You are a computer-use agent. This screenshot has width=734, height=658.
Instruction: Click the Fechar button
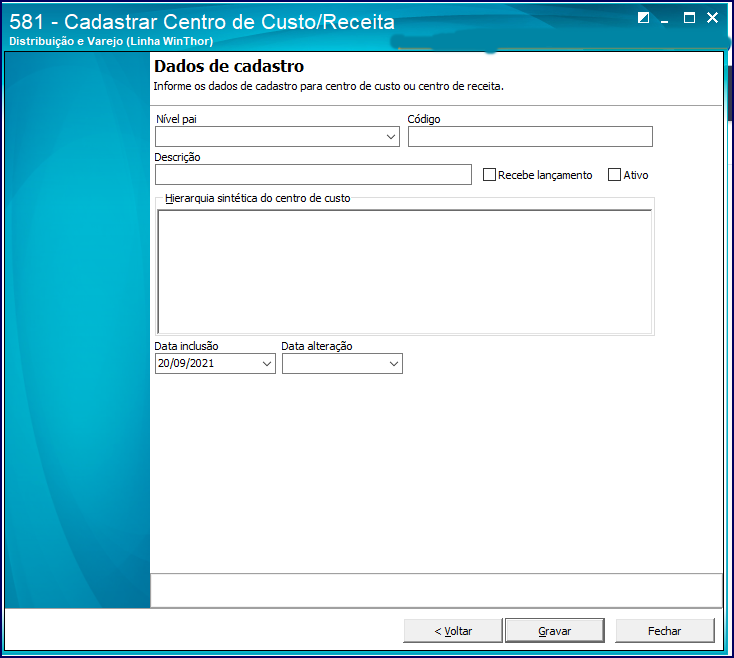point(665,631)
